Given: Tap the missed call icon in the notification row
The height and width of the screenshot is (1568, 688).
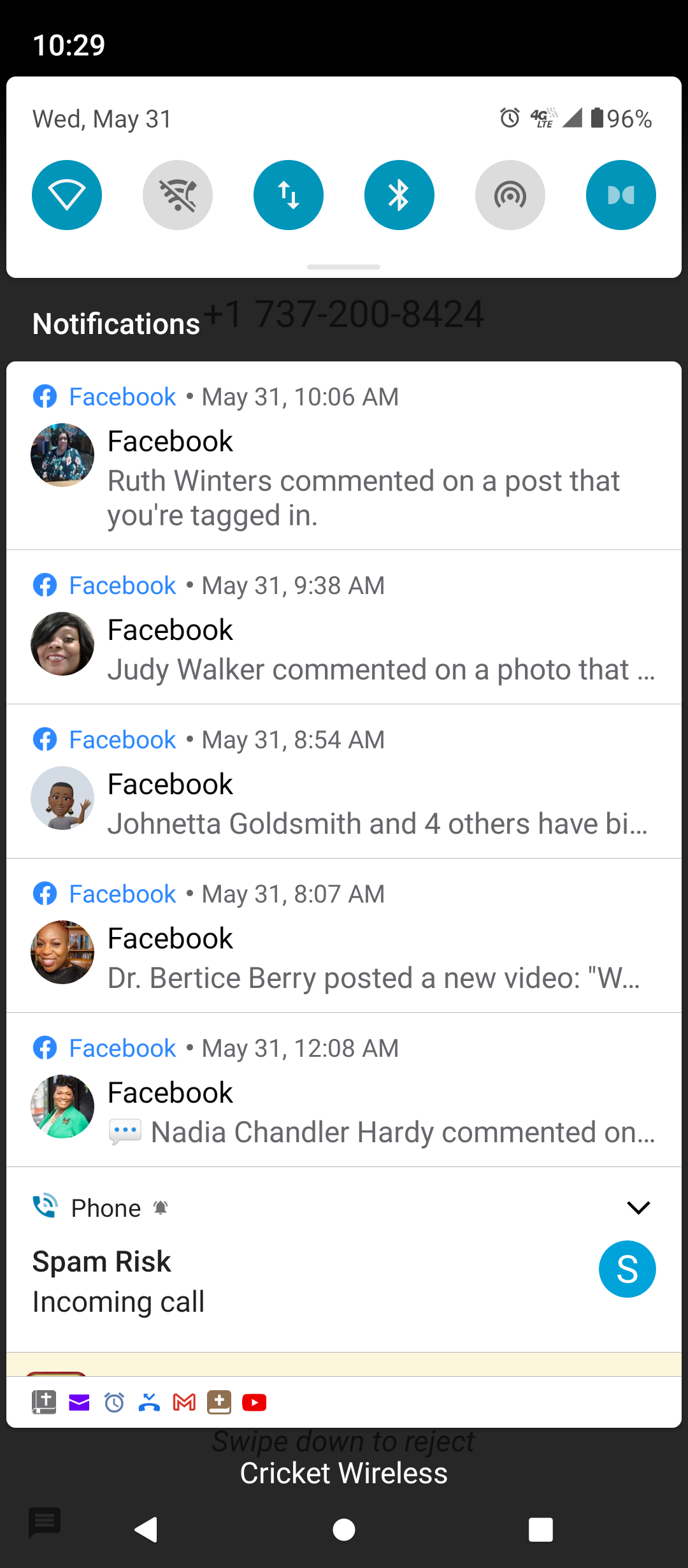Looking at the screenshot, I should [x=149, y=1402].
